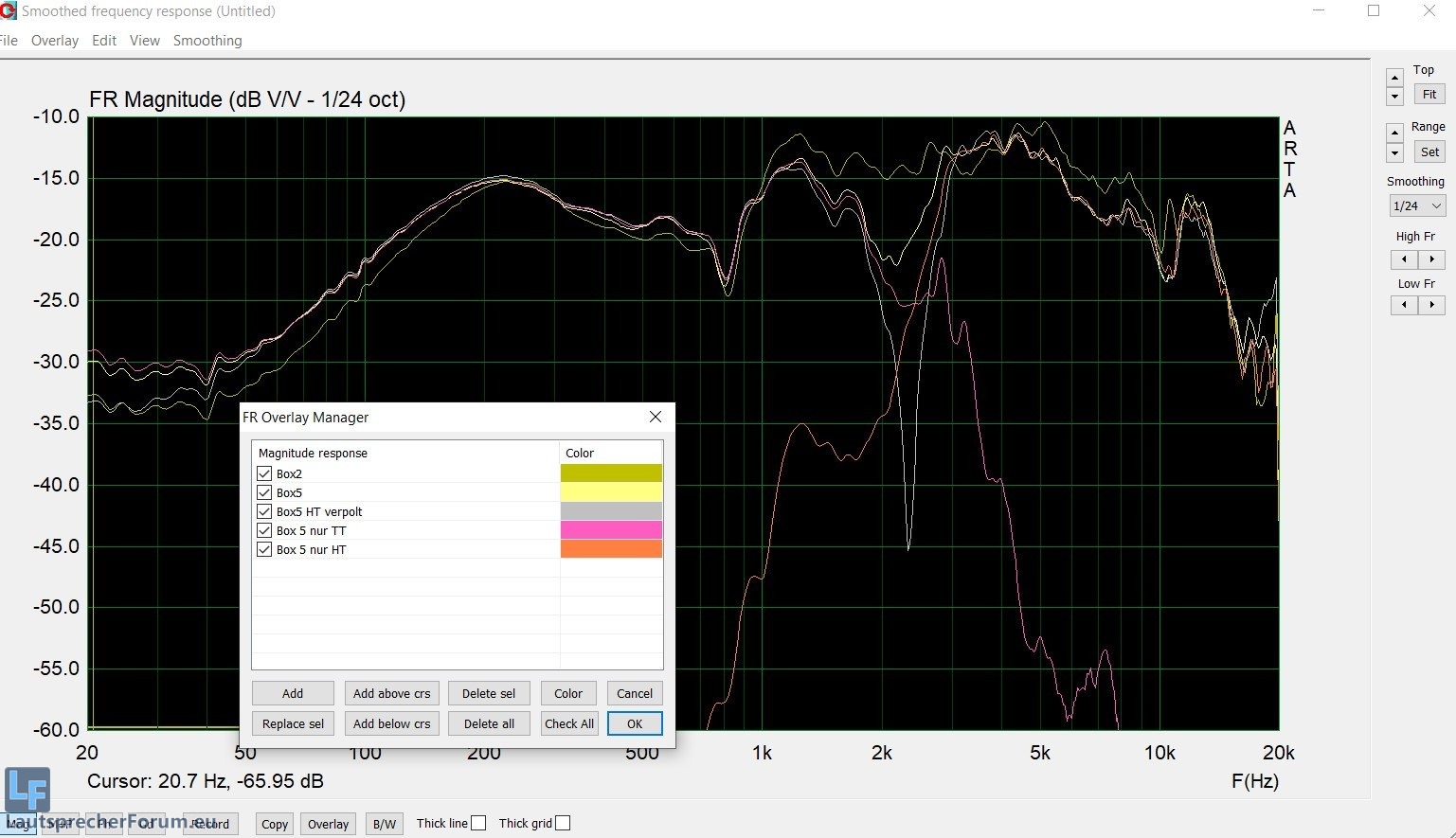Viewport: 1456px width, 838px height.
Task: Enable the Thick grid checkbox
Action: [x=563, y=823]
